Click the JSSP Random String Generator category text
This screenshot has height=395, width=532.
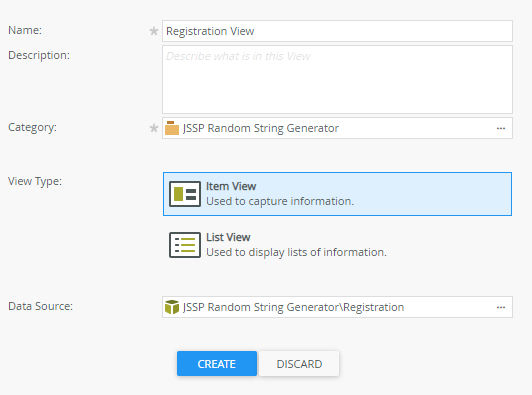click(261, 128)
